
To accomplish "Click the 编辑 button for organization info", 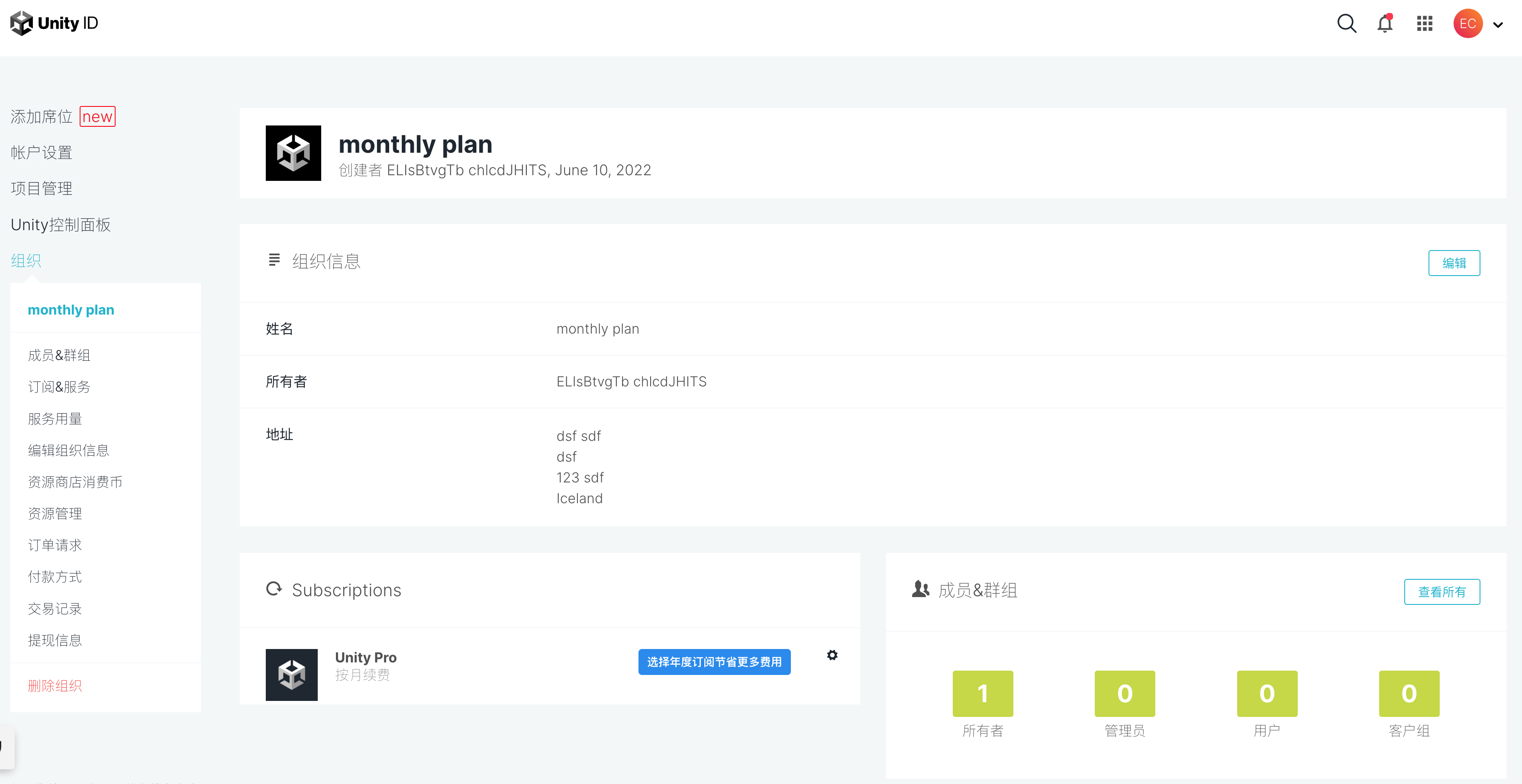I will (1454, 263).
